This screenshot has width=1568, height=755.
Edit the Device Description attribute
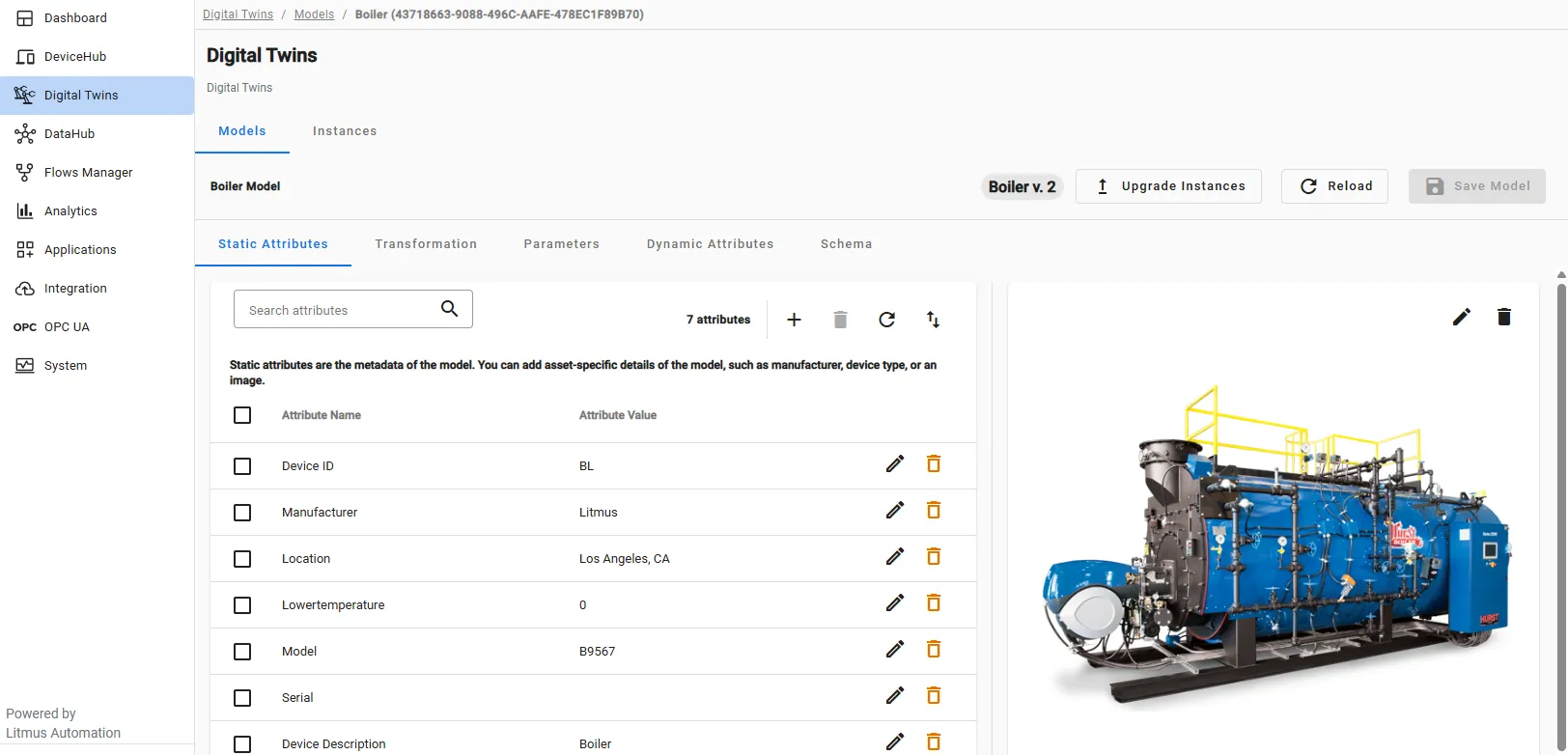pyautogui.click(x=895, y=741)
